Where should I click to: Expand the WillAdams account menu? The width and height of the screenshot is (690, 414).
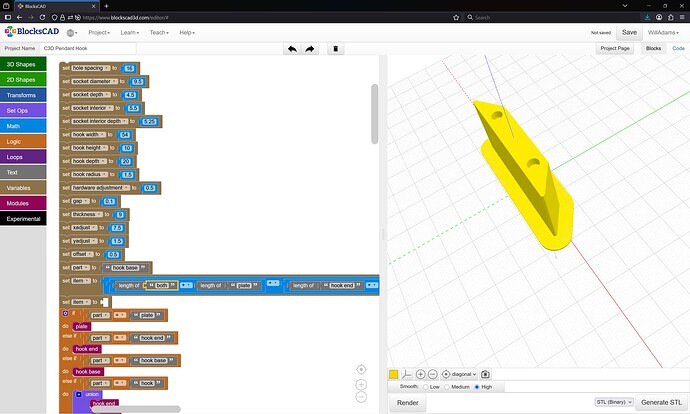[662, 33]
